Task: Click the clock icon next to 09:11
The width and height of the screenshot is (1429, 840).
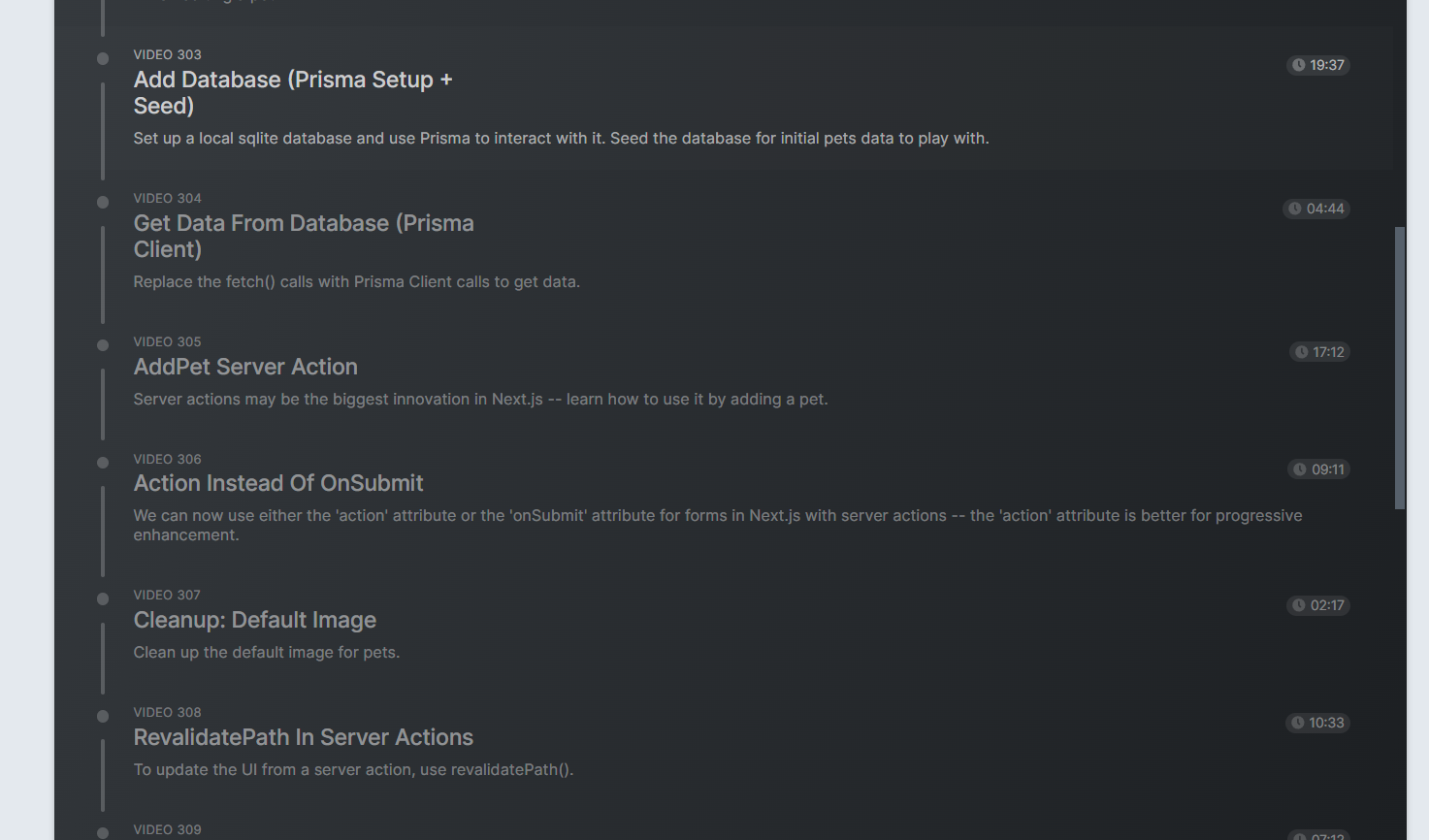Action: (1300, 469)
